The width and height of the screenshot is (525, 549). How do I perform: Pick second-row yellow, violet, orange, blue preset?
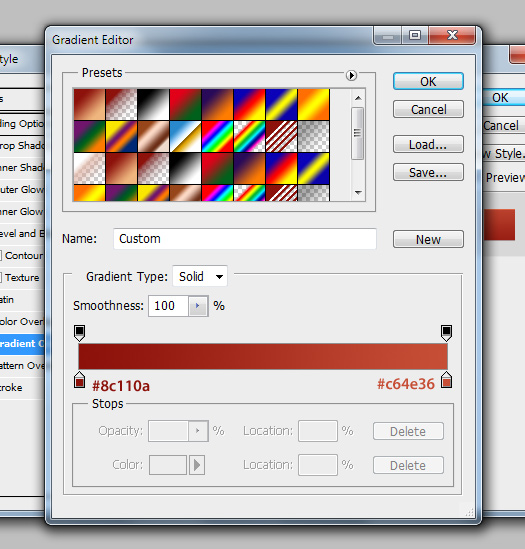pos(121,136)
